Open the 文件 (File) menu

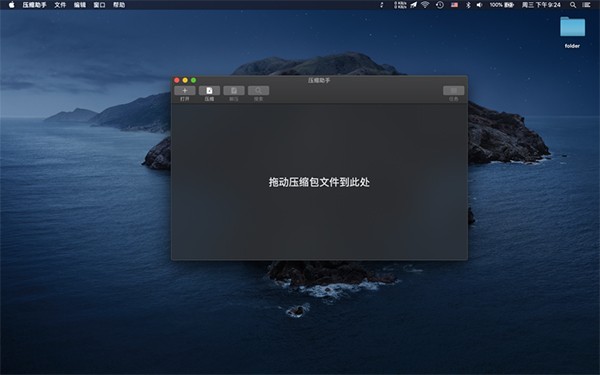[60, 5]
